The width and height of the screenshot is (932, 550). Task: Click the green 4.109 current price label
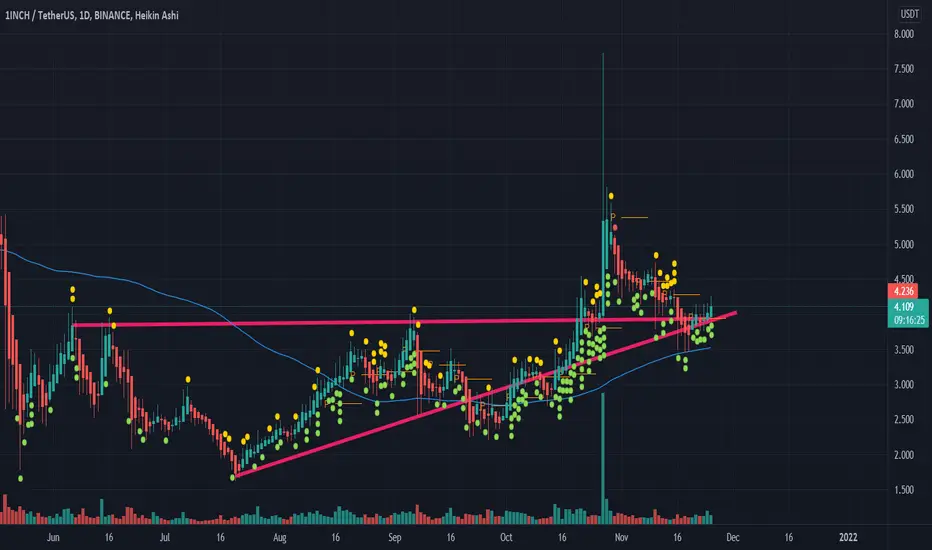[903, 307]
